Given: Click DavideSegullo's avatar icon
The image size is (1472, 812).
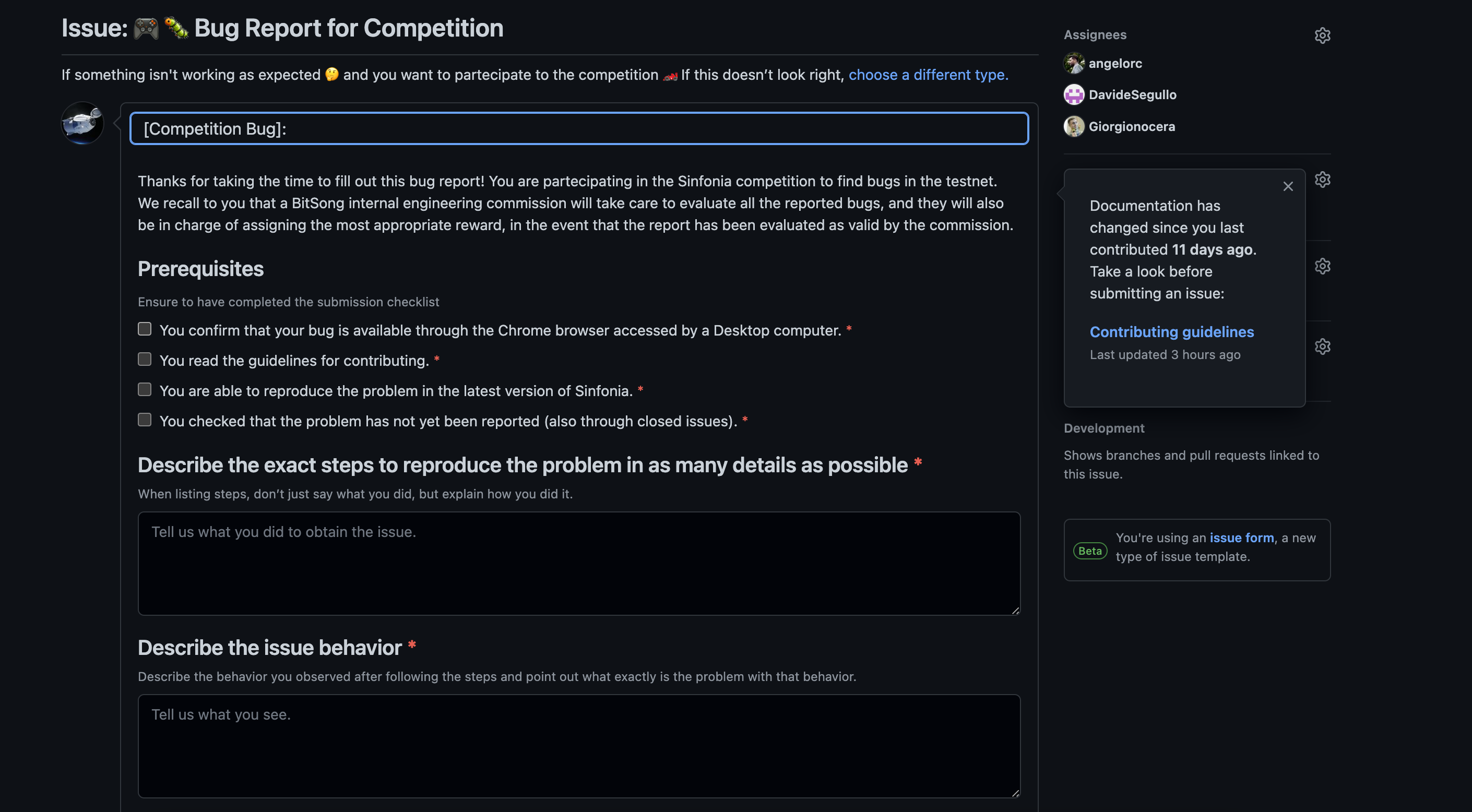Looking at the screenshot, I should (x=1074, y=95).
